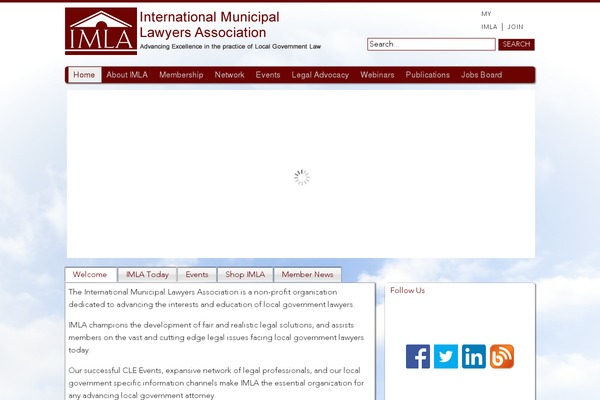This screenshot has height=400, width=600.
Task: Click the paragraph starting 'IMLA champions the development'
Action: click(216, 337)
